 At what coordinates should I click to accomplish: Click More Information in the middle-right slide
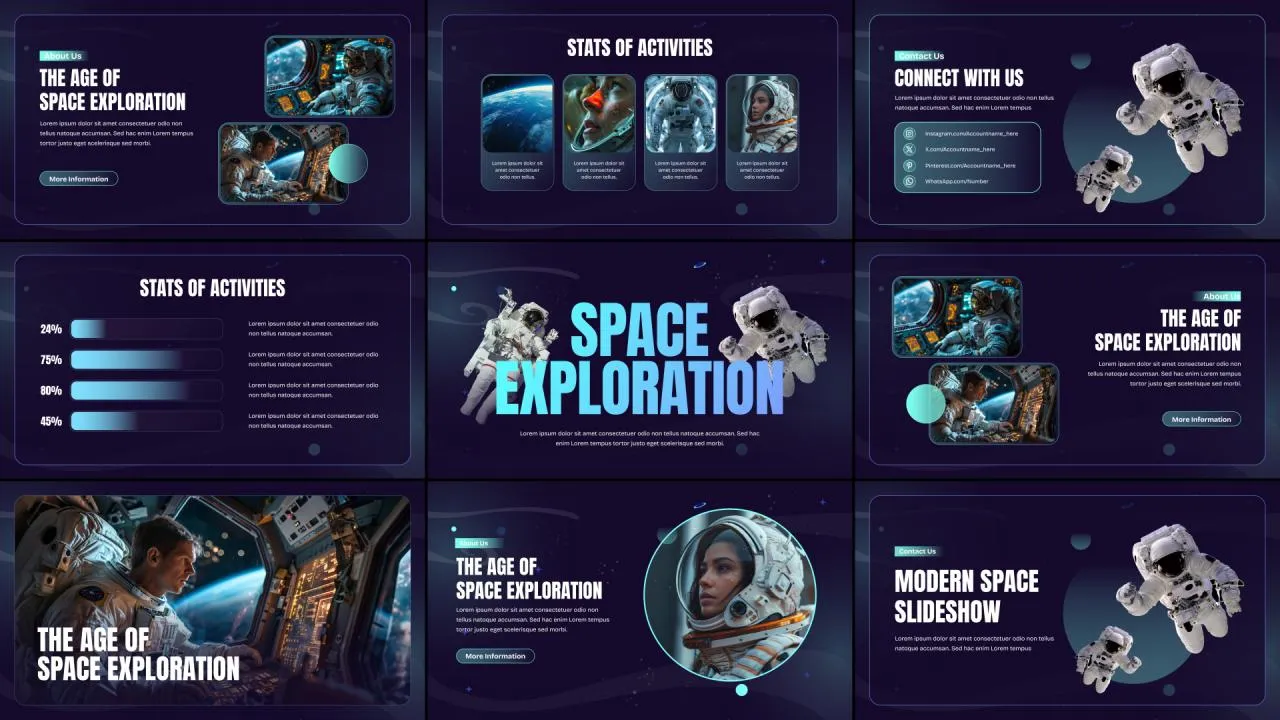[1201, 420]
